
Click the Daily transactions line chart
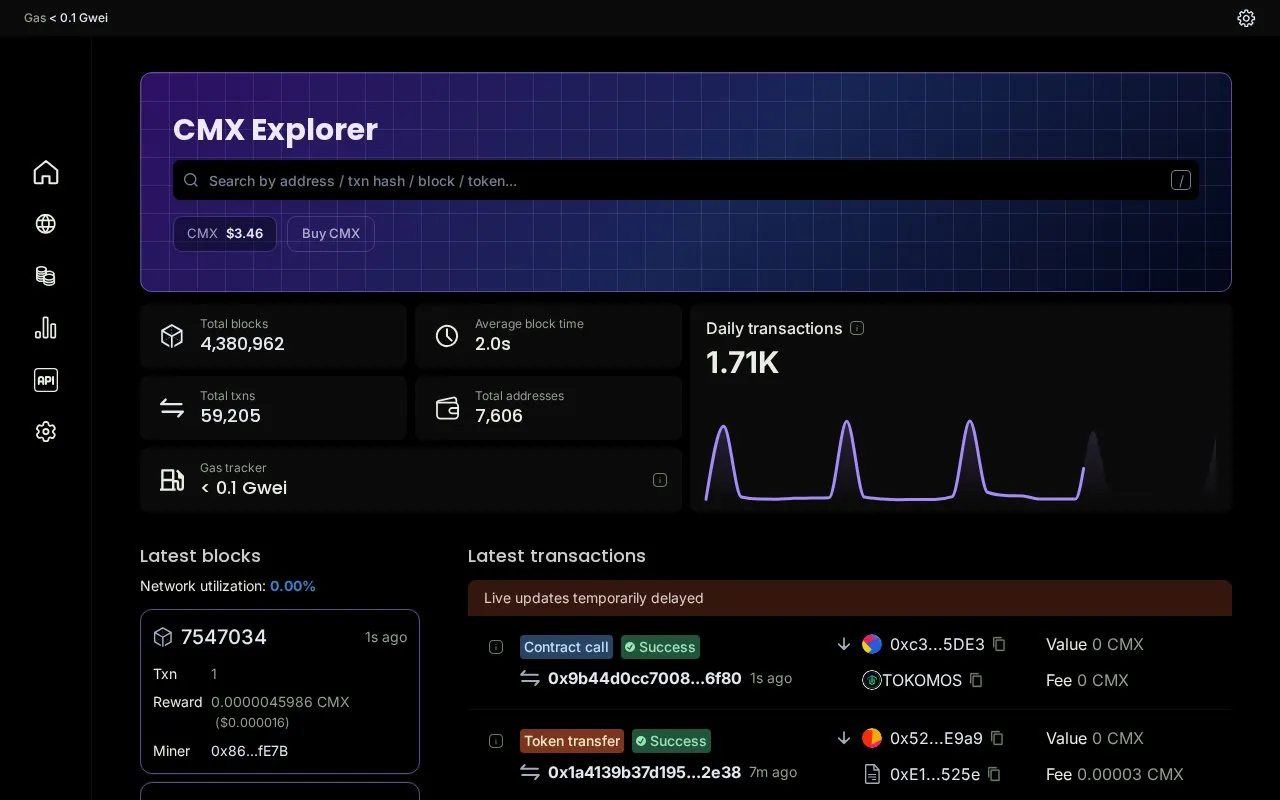(961, 460)
